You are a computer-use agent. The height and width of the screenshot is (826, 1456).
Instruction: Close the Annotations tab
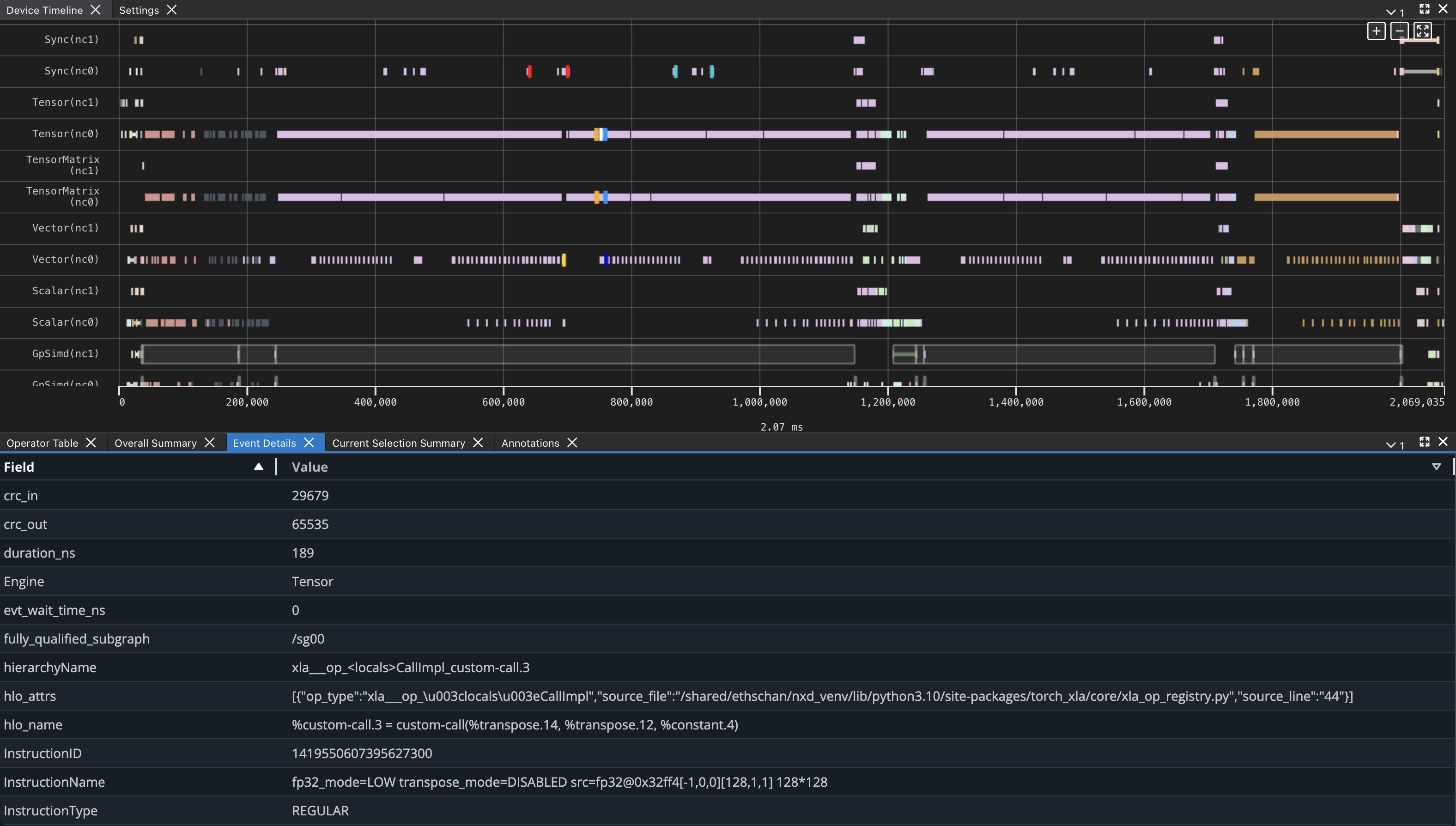(x=572, y=443)
